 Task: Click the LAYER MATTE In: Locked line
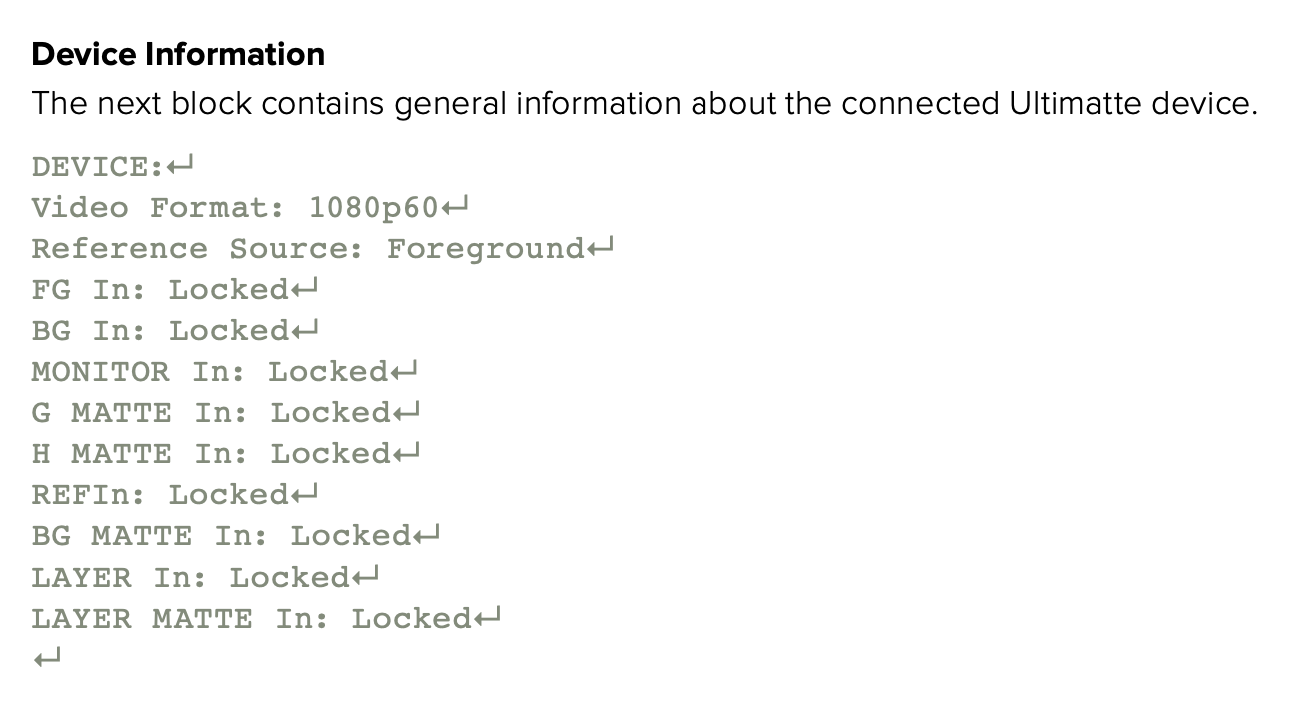(x=251, y=619)
